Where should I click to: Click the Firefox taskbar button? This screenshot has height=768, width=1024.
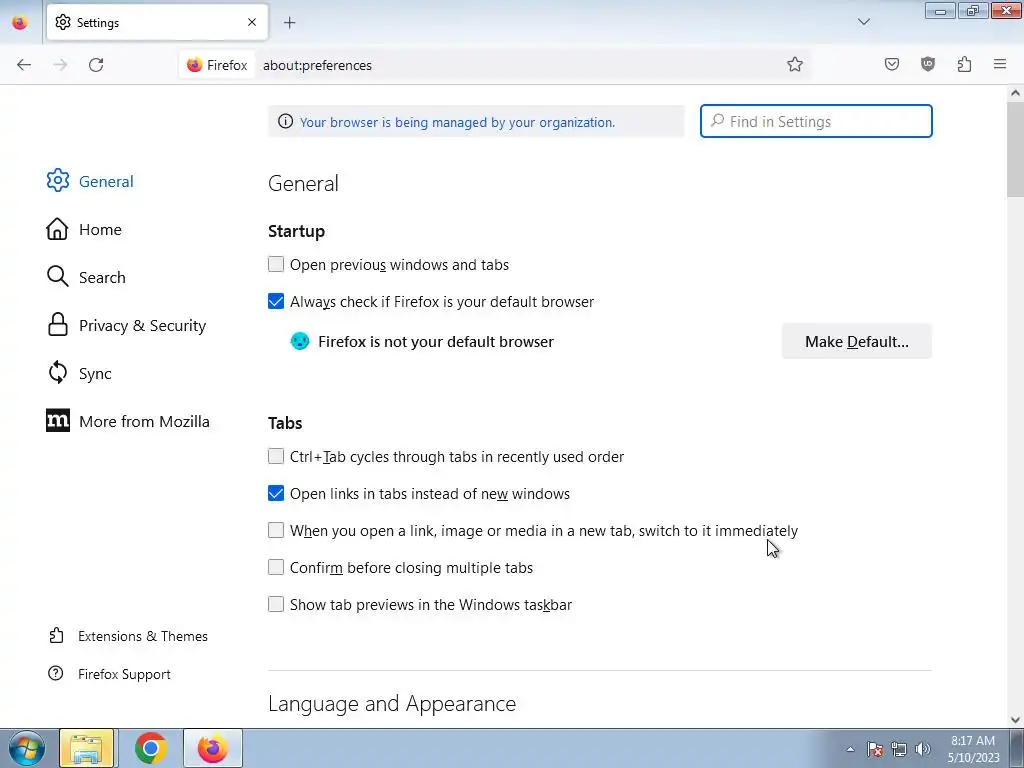click(x=213, y=748)
